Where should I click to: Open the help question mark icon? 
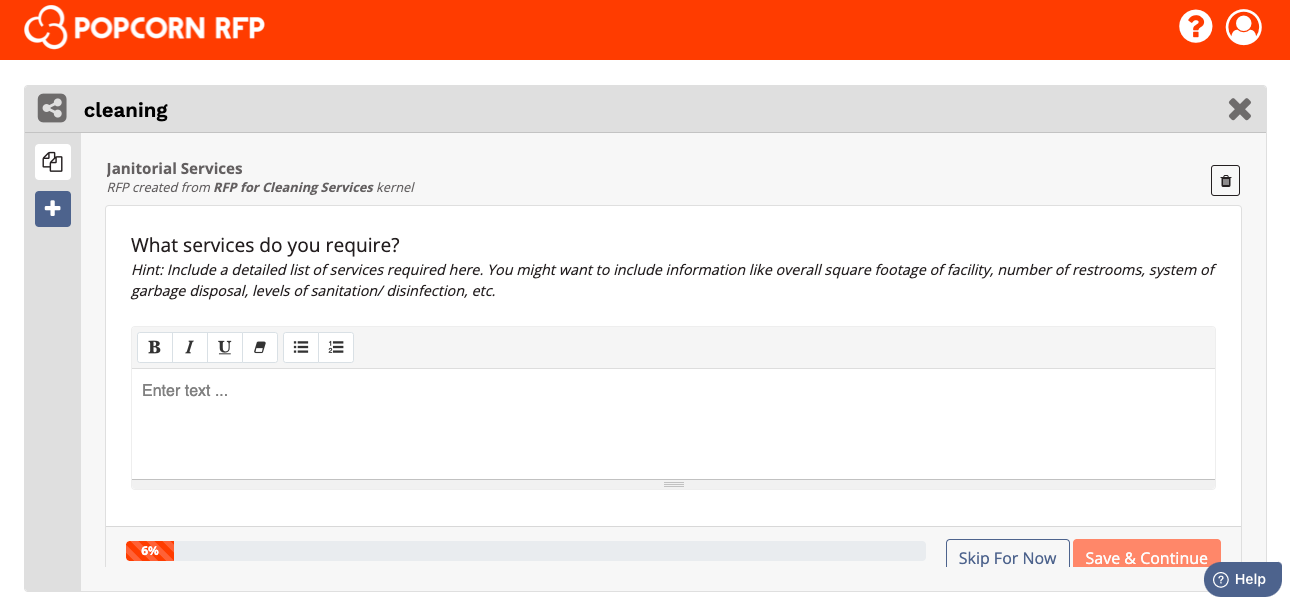pyautogui.click(x=1195, y=26)
